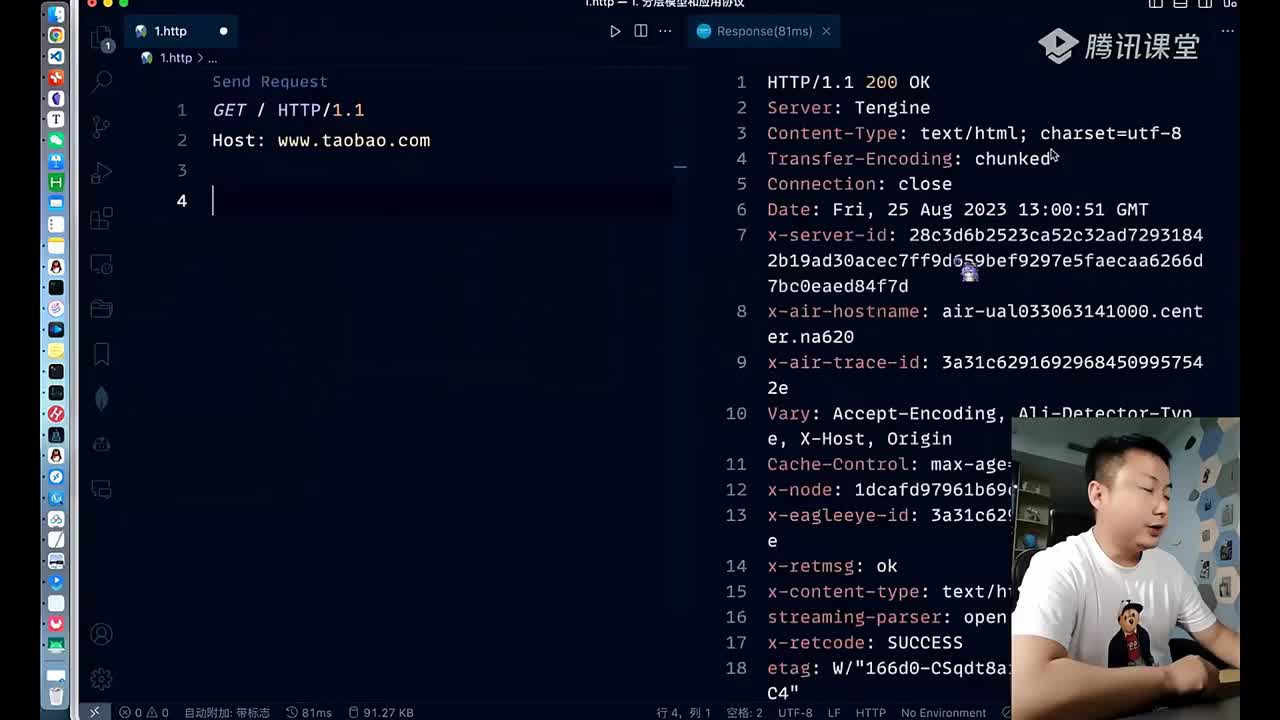Open the MongoDB leaf icon view
1280x720 pixels.
coord(101,399)
